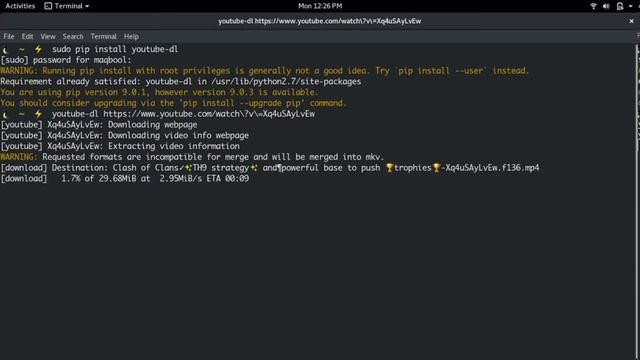The image size is (640, 360).
Task: Click the terminal vertical scrollbar
Action: [638, 98]
